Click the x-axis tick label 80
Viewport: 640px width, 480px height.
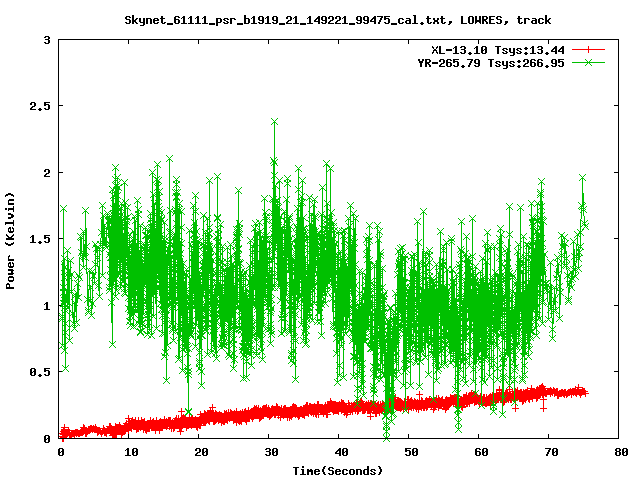[621, 452]
